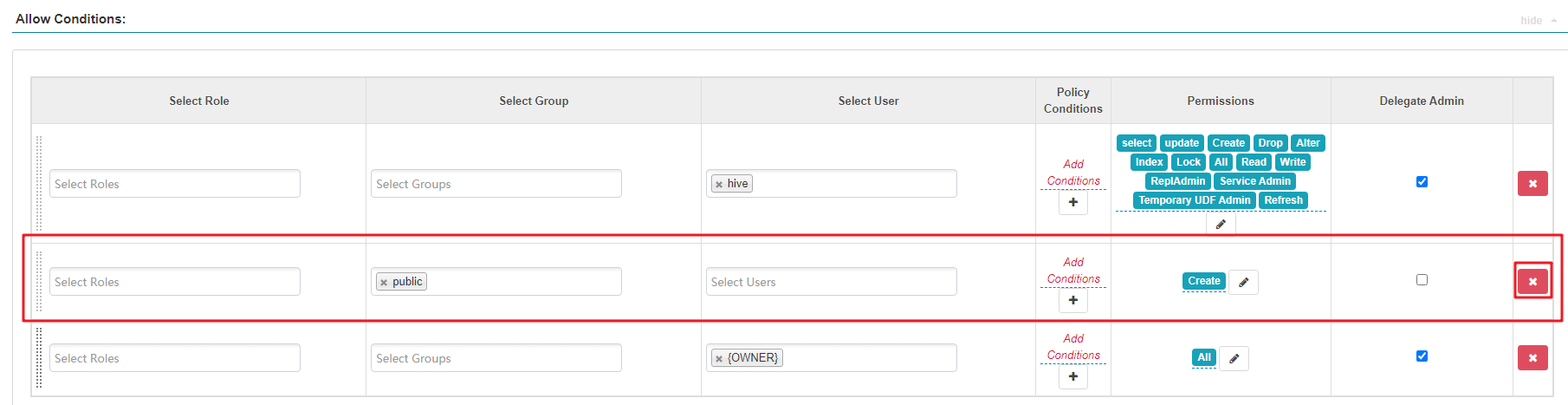
Task: Click Create tag in hive row
Action: click(1228, 143)
